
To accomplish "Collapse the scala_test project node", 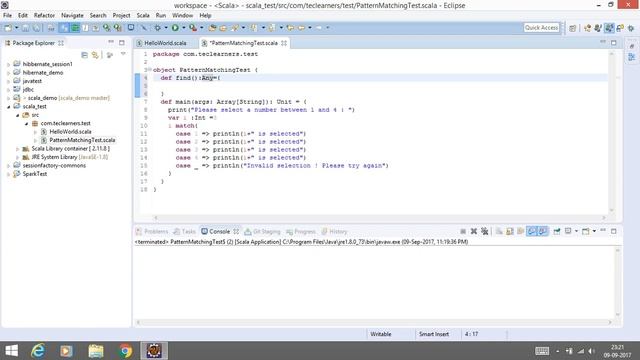I will click(x=9, y=107).
